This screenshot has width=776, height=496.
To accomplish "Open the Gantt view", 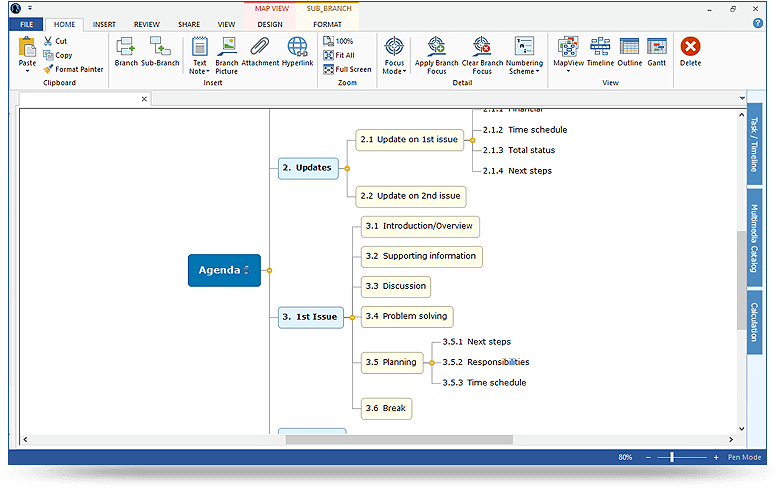I will pyautogui.click(x=657, y=51).
